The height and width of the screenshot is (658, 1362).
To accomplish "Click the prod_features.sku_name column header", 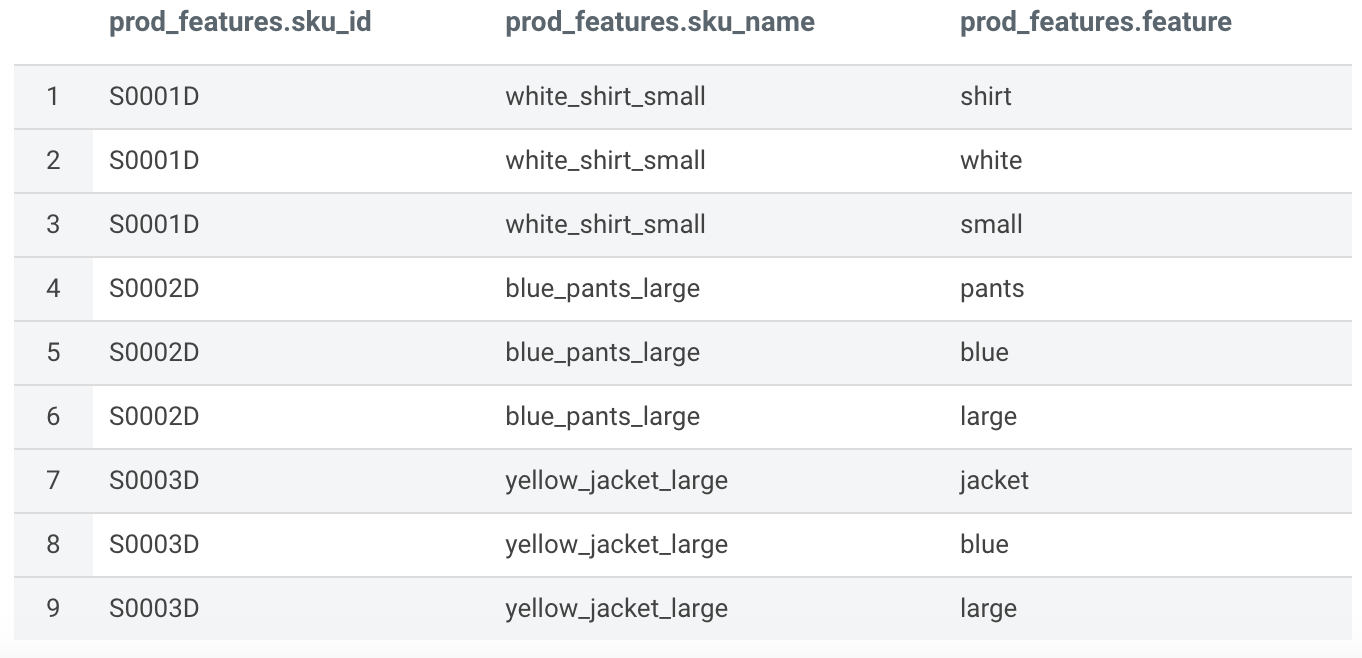I will [x=660, y=22].
